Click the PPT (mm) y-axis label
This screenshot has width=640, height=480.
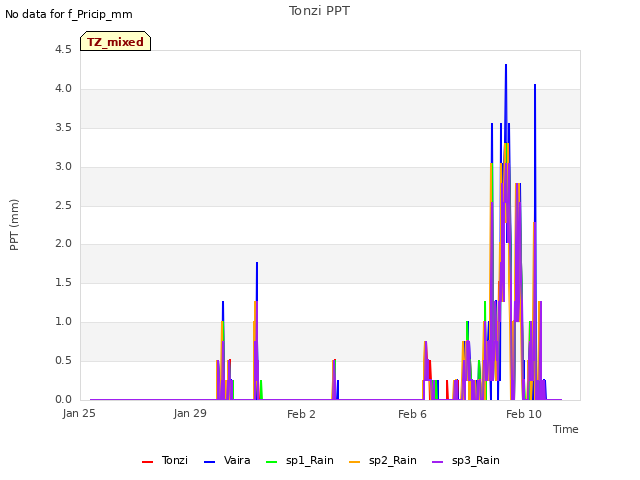coord(14,224)
